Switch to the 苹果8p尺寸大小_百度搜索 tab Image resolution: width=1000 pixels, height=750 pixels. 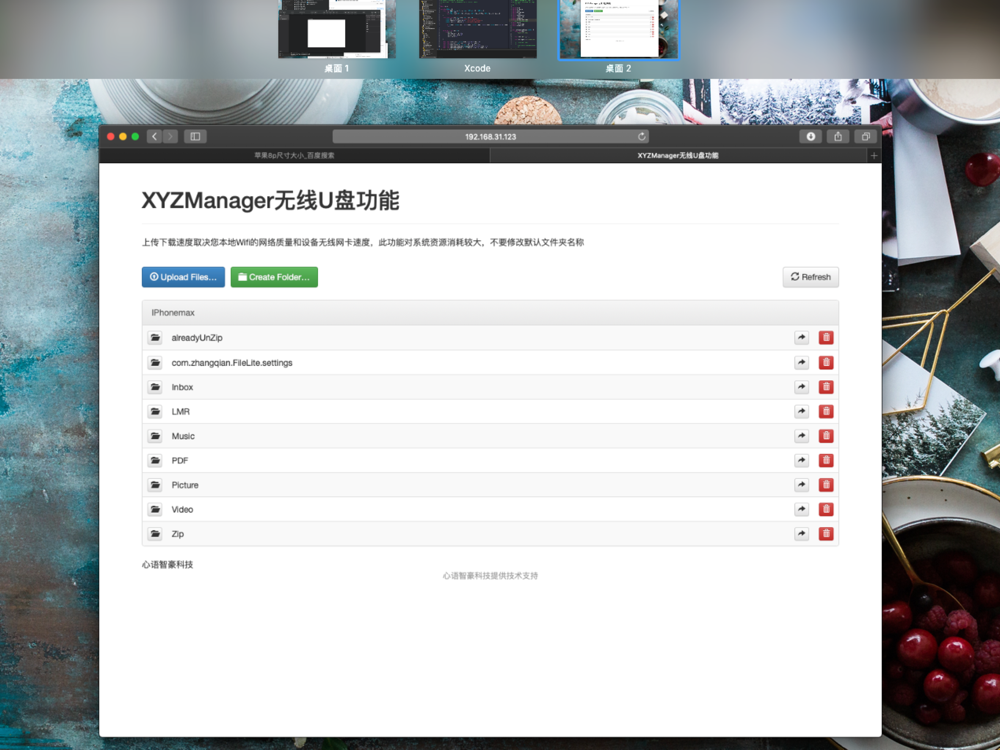tap(294, 156)
